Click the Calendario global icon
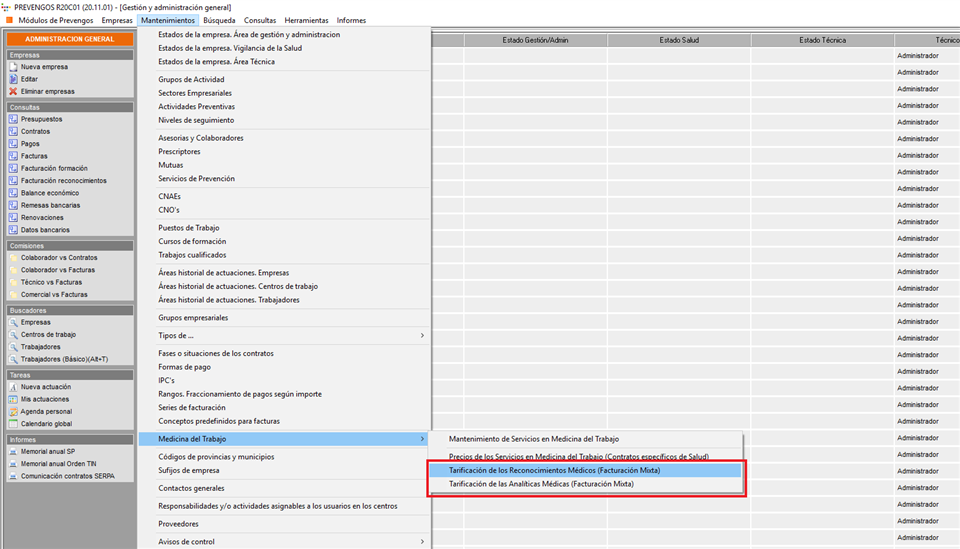Viewport: 960px width, 549px height. click(13, 424)
